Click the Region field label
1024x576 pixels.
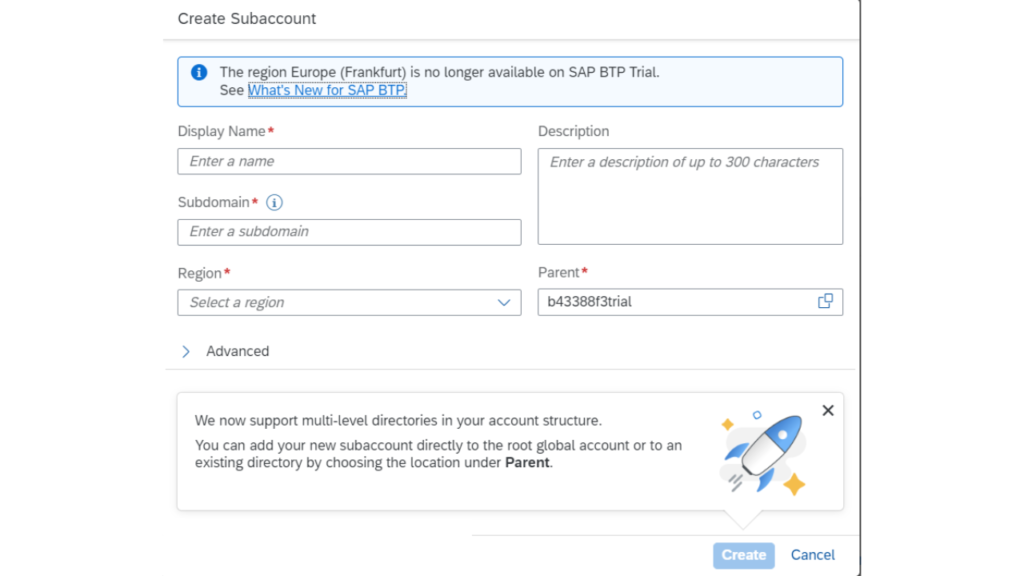pos(200,272)
